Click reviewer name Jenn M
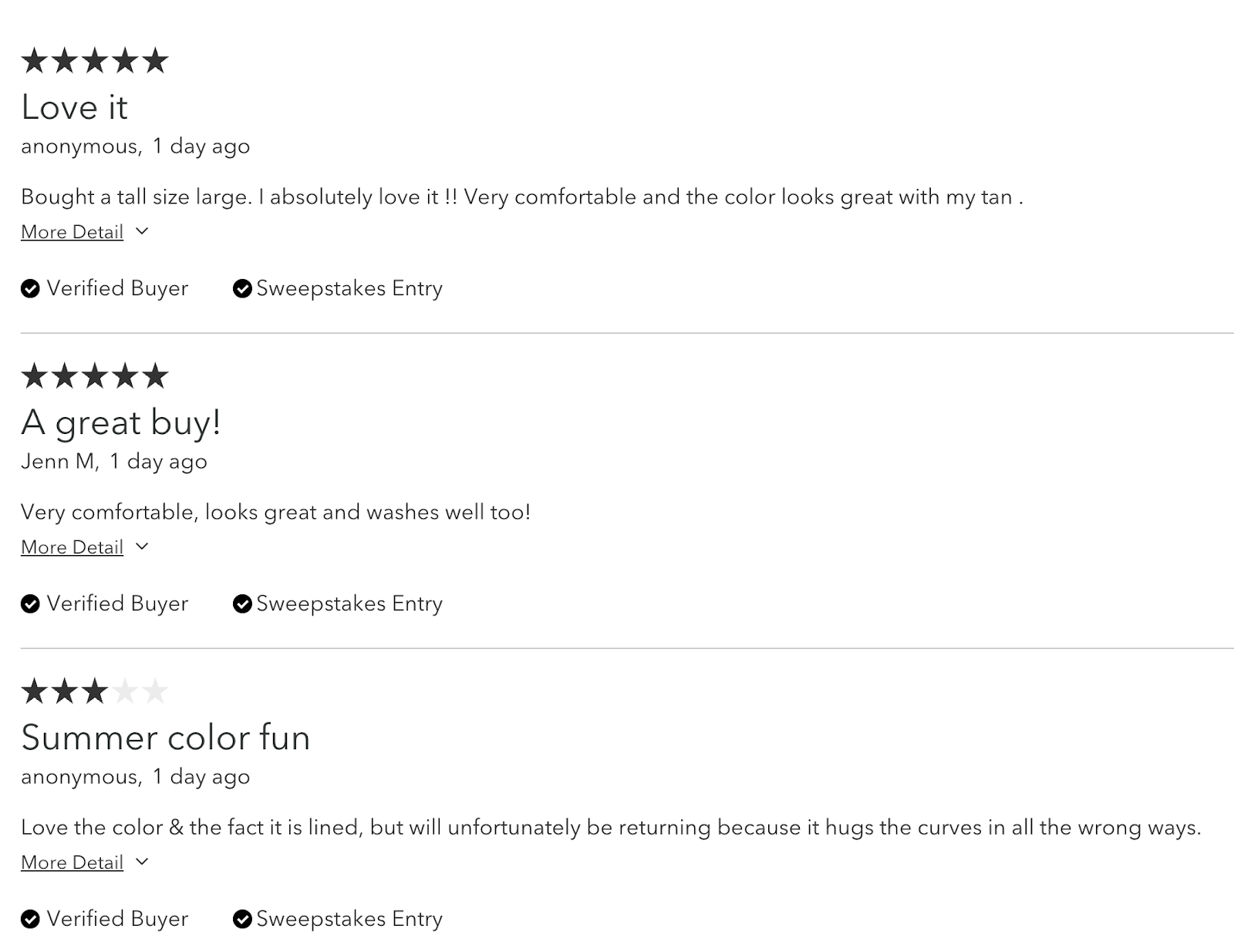Image resolution: width=1234 pixels, height=952 pixels. coord(58,462)
